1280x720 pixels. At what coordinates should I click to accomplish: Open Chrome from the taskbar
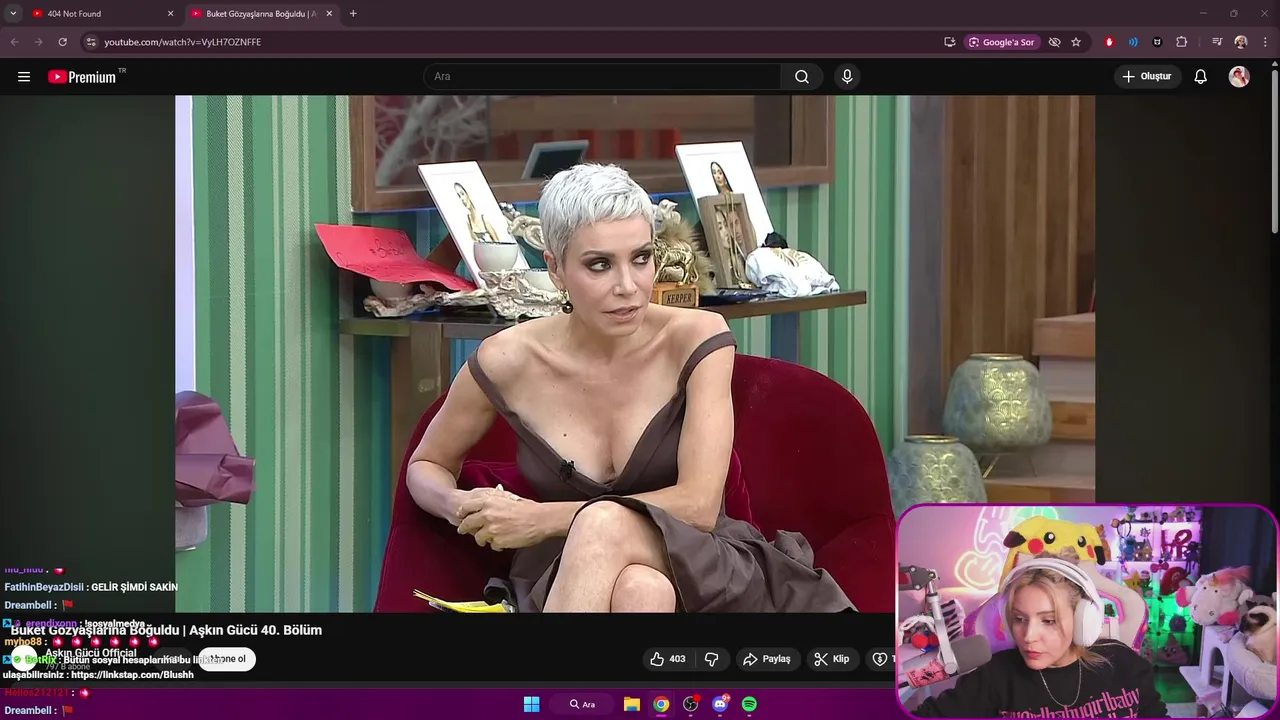coord(661,704)
